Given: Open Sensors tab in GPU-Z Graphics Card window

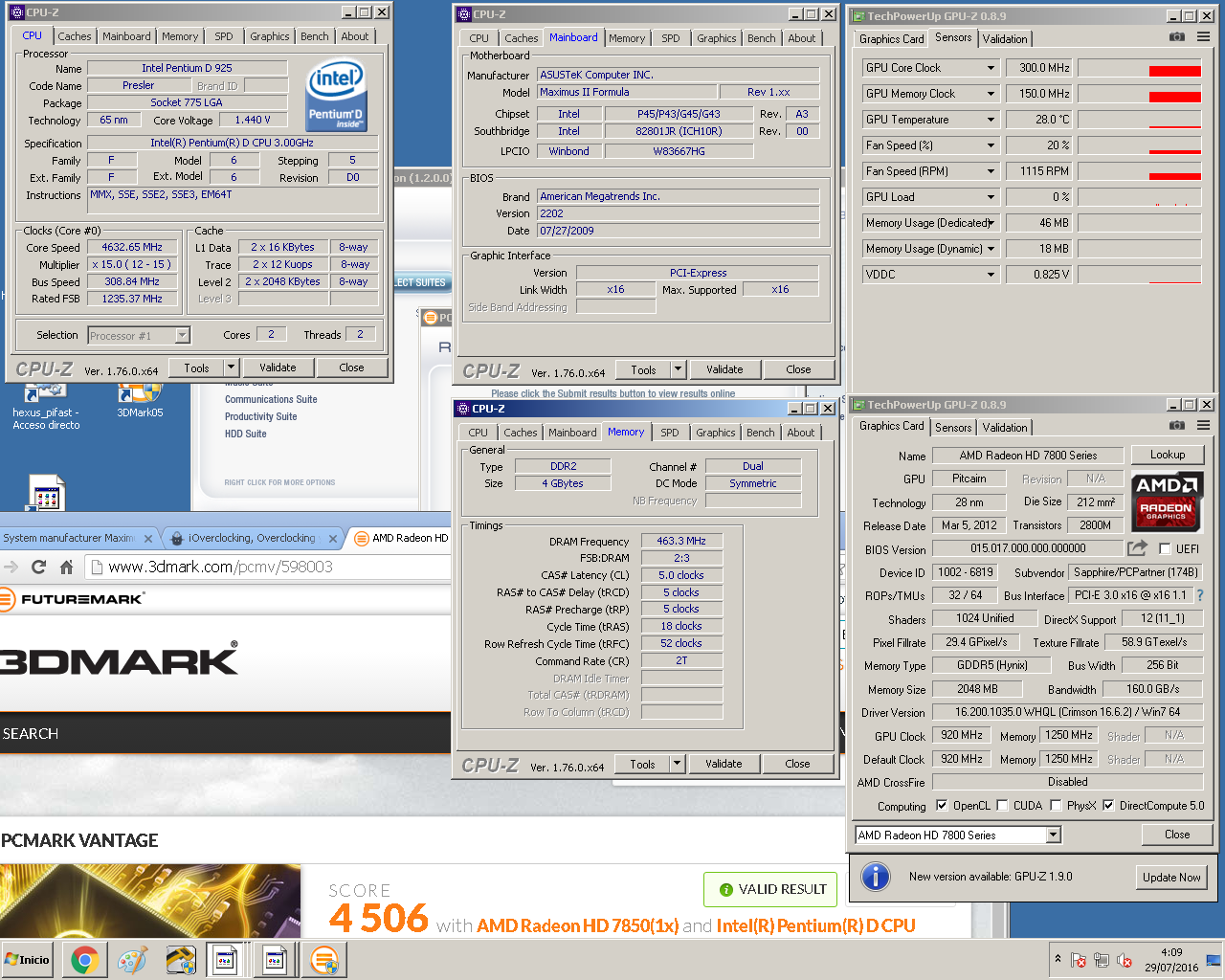Looking at the screenshot, I should 953,428.
